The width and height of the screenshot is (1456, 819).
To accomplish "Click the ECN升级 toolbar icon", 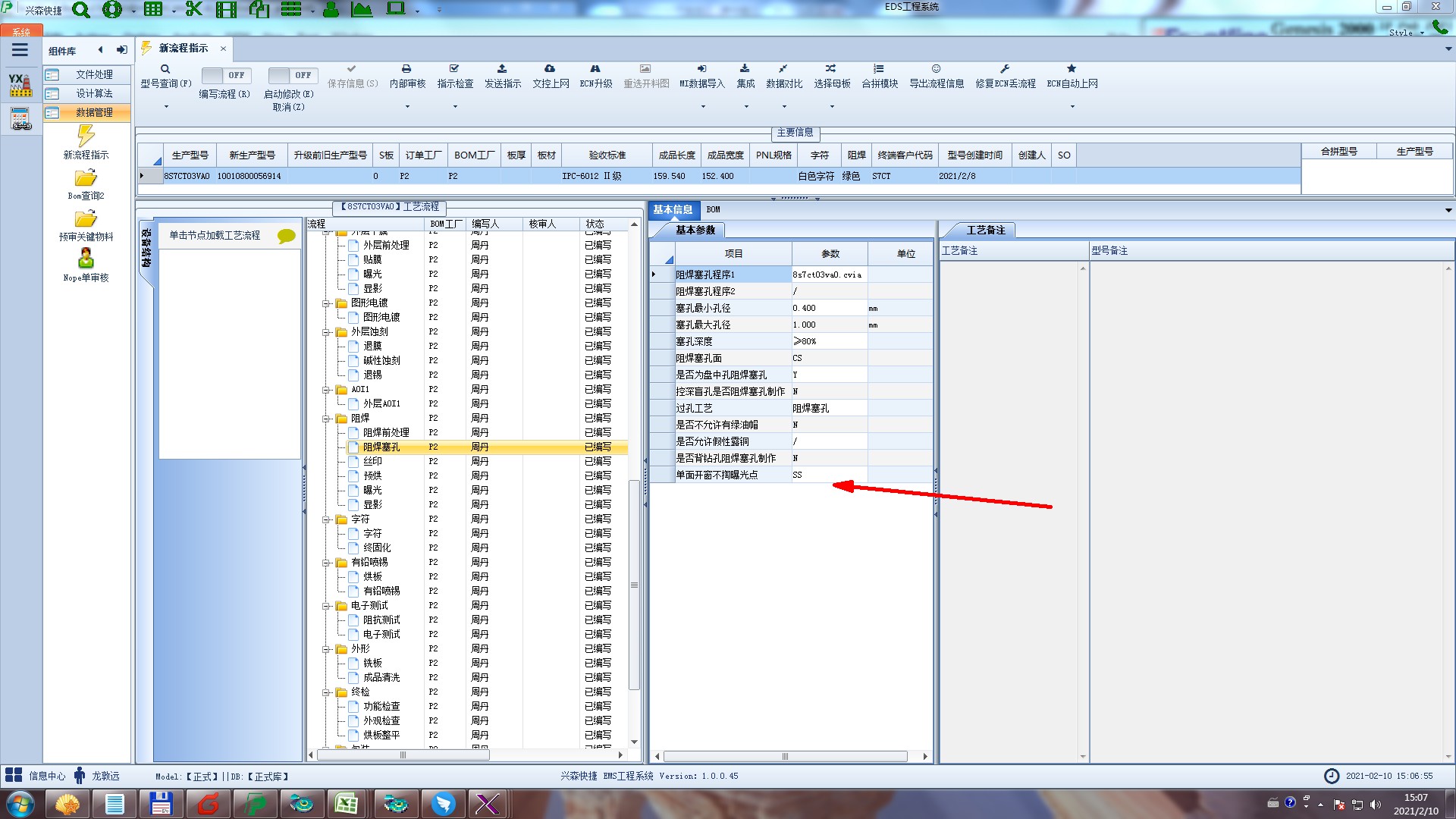I will click(x=595, y=69).
